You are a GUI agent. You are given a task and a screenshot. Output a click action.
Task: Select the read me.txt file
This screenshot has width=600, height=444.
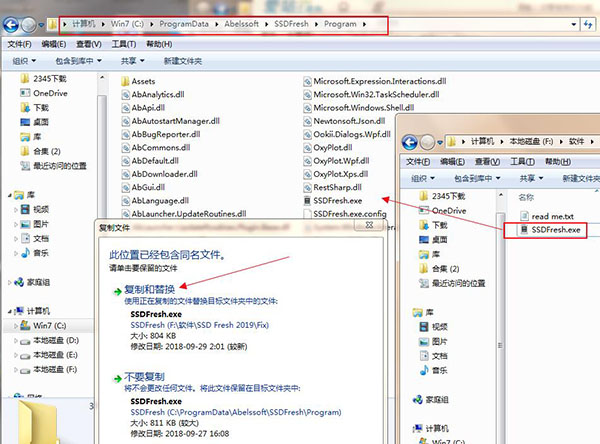pyautogui.click(x=553, y=216)
